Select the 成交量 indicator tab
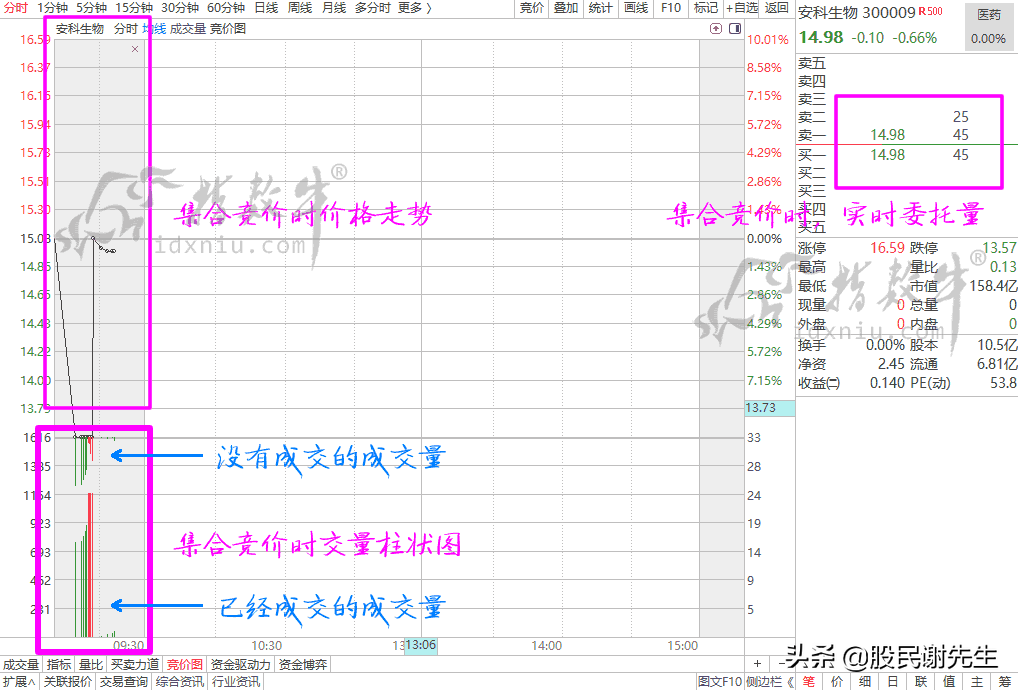The width and height of the screenshot is (1018, 690). (21, 665)
